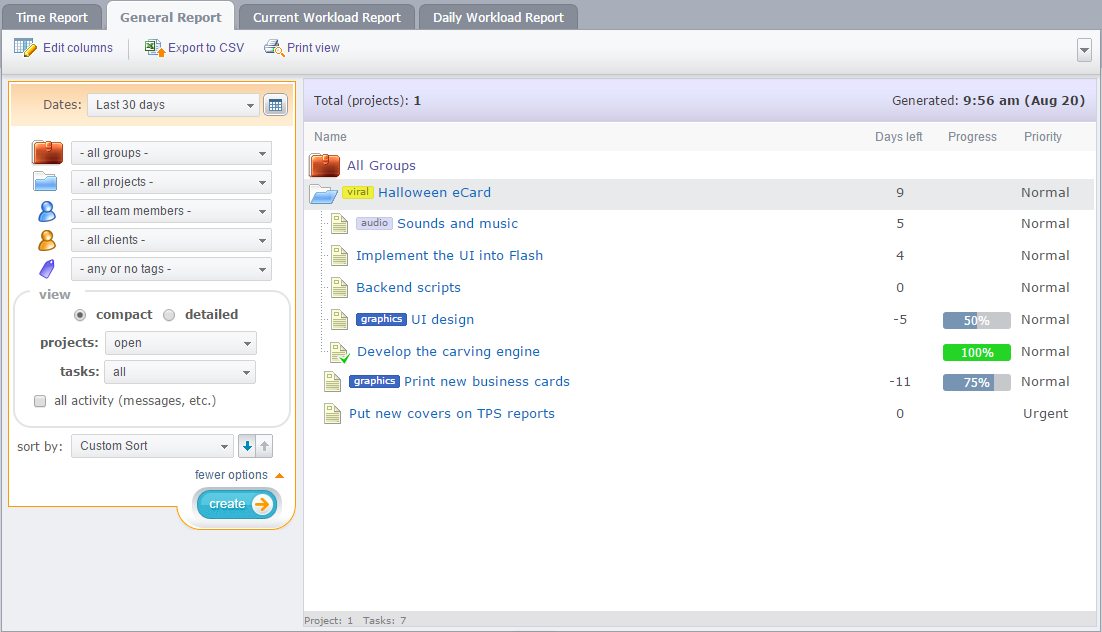
Task: Select the compact view radio button
Action: (80, 315)
